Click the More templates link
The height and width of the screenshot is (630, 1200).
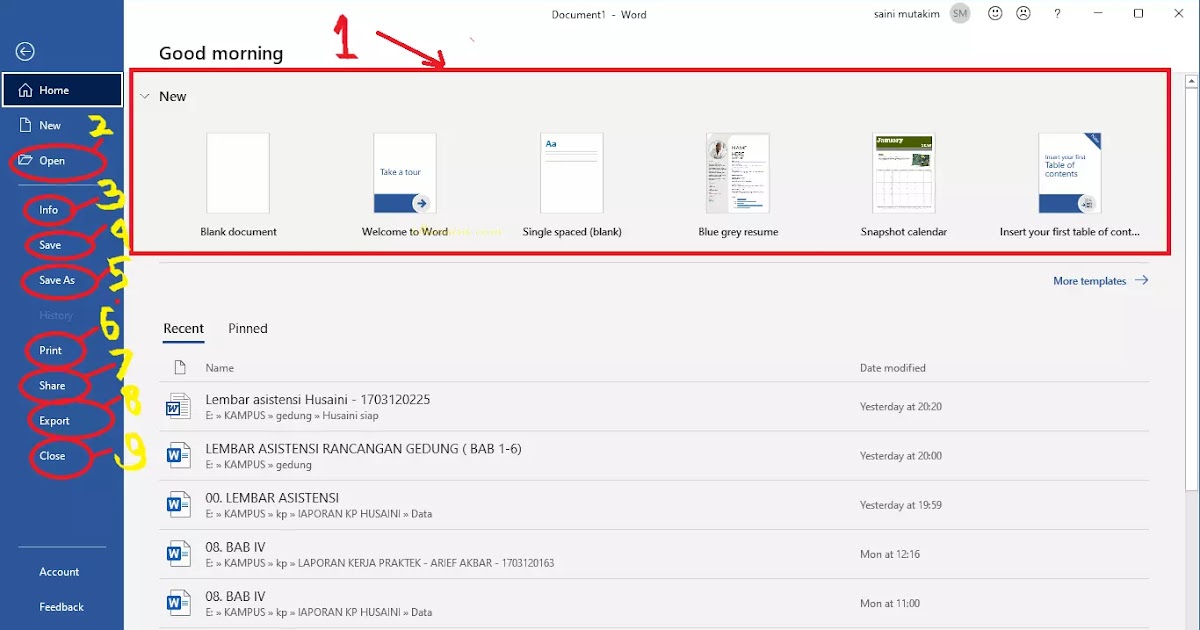tap(1100, 281)
